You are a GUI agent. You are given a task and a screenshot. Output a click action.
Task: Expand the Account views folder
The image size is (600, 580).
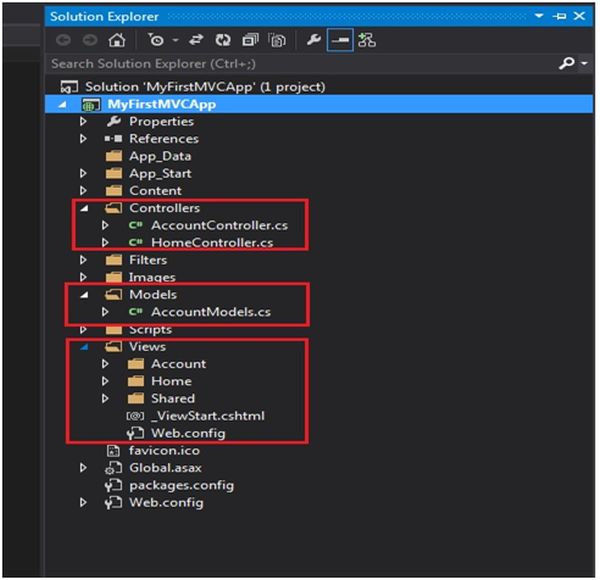[105, 364]
